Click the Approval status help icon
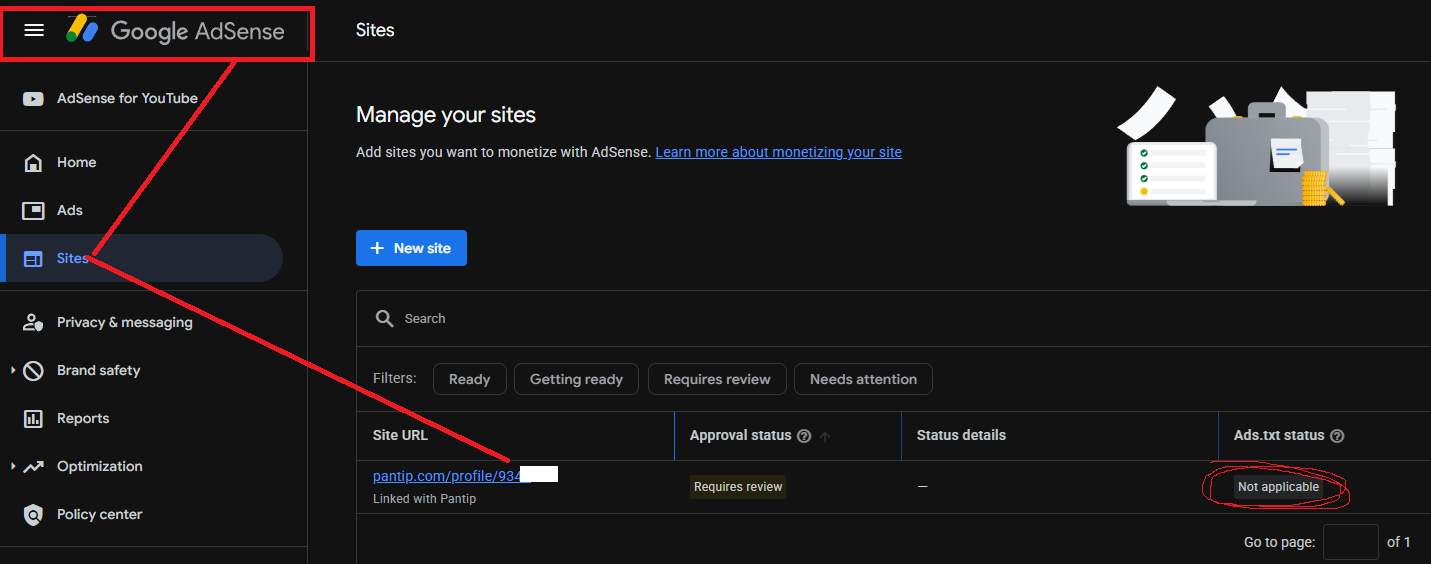This screenshot has height=564, width=1431. [x=803, y=436]
